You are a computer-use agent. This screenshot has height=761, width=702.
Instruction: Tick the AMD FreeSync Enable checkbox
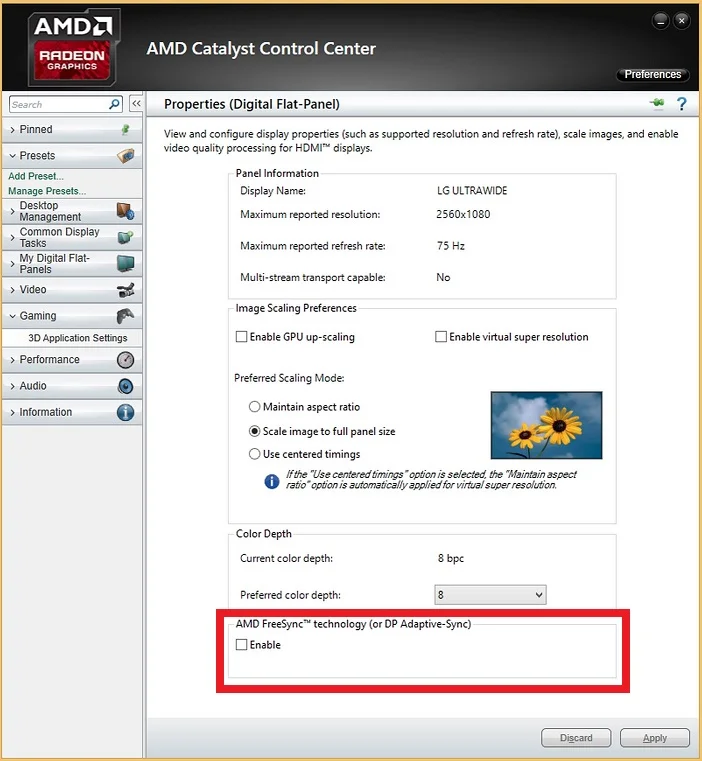(241, 645)
